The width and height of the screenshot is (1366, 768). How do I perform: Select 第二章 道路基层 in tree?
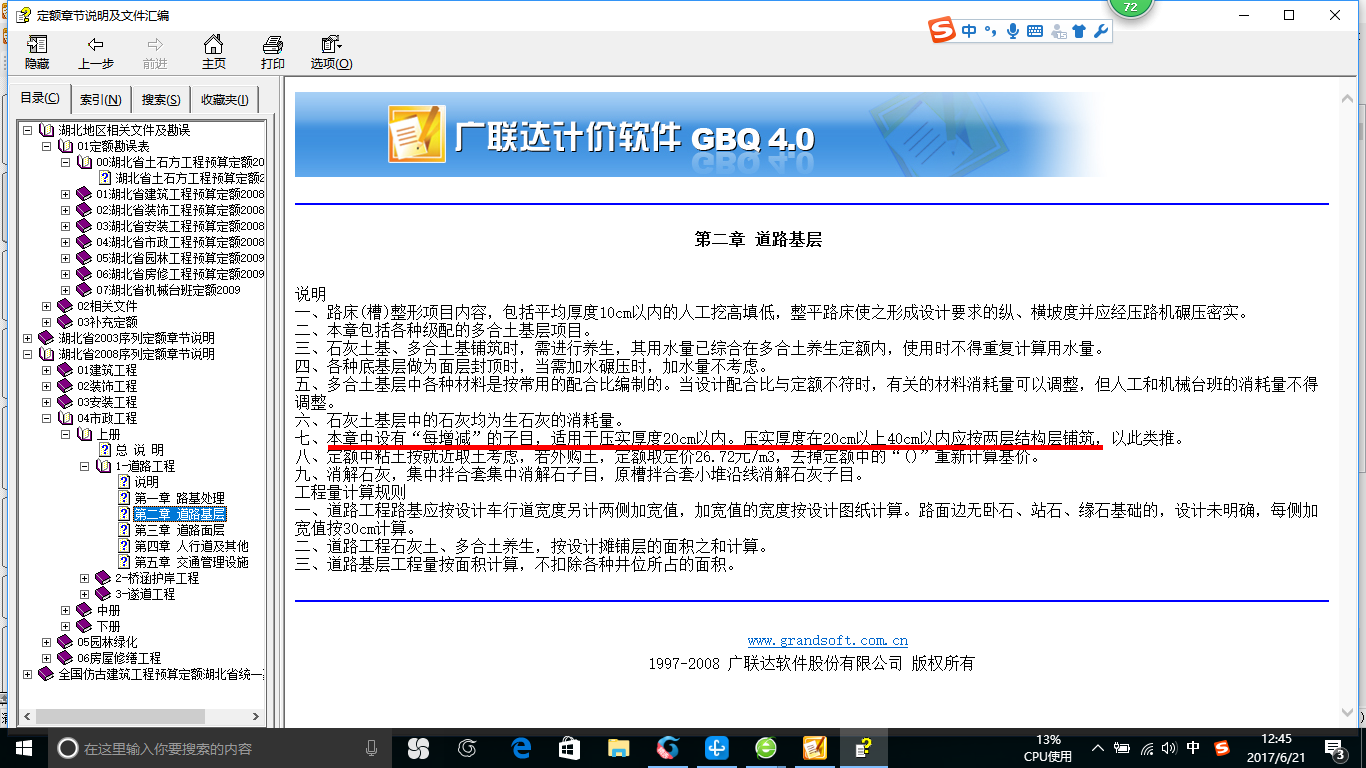click(180, 514)
